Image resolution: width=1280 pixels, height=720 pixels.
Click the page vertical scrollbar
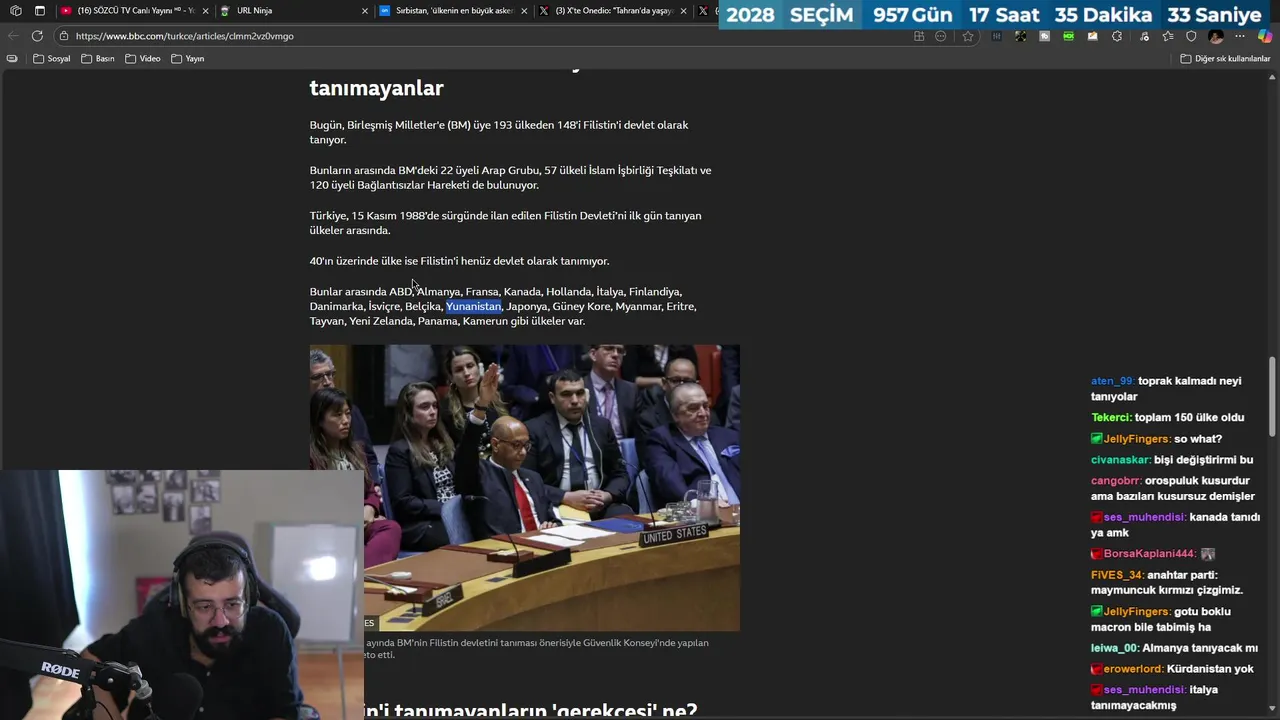[x=1272, y=395]
